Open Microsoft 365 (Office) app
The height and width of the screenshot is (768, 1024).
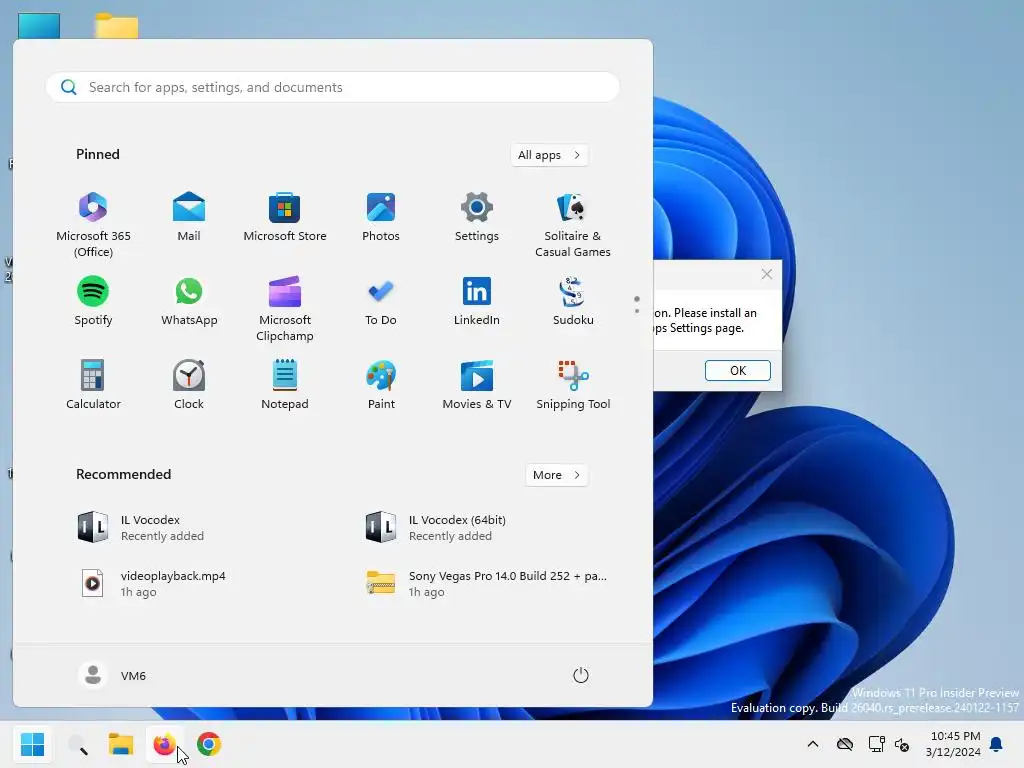tap(93, 224)
